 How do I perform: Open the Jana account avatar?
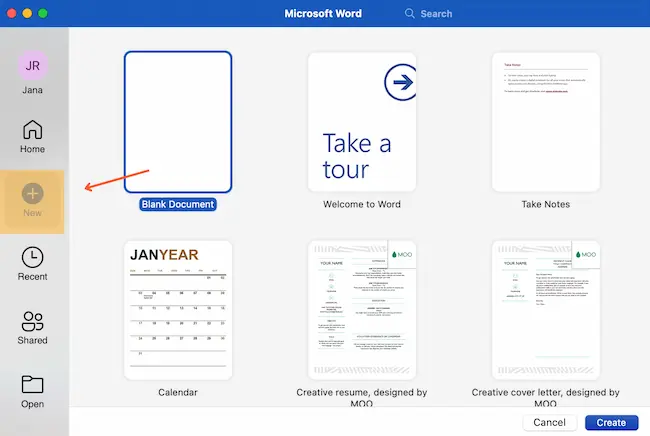click(32, 65)
